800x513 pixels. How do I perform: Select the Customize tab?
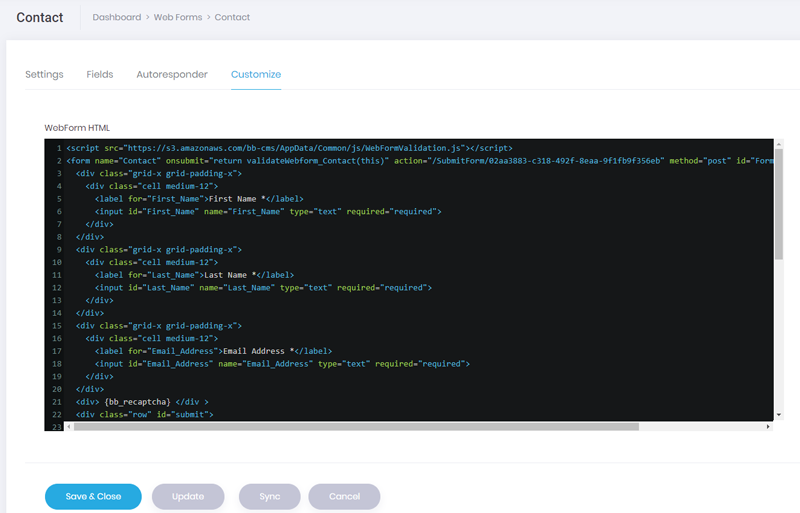coord(256,75)
